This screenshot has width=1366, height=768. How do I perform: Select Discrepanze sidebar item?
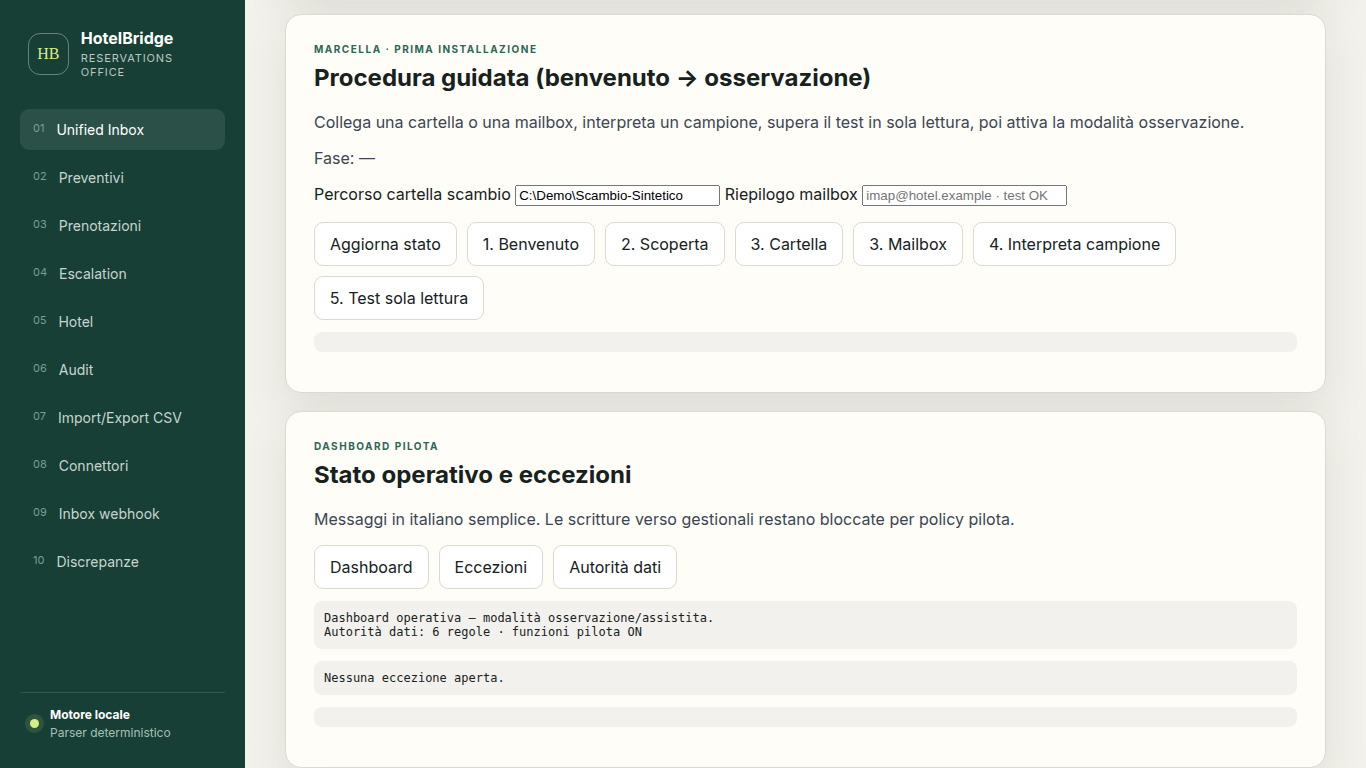(x=122, y=562)
